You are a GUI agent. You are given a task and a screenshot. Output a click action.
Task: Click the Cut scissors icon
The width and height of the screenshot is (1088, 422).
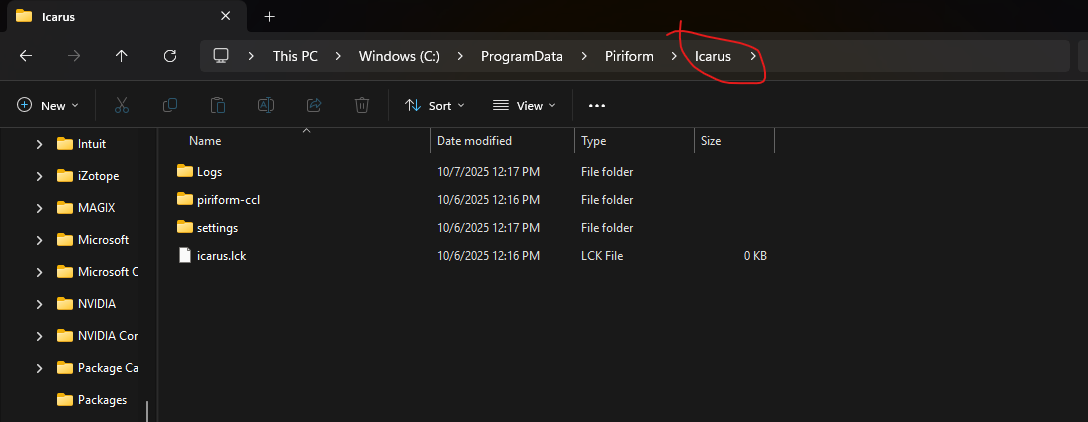coord(122,105)
